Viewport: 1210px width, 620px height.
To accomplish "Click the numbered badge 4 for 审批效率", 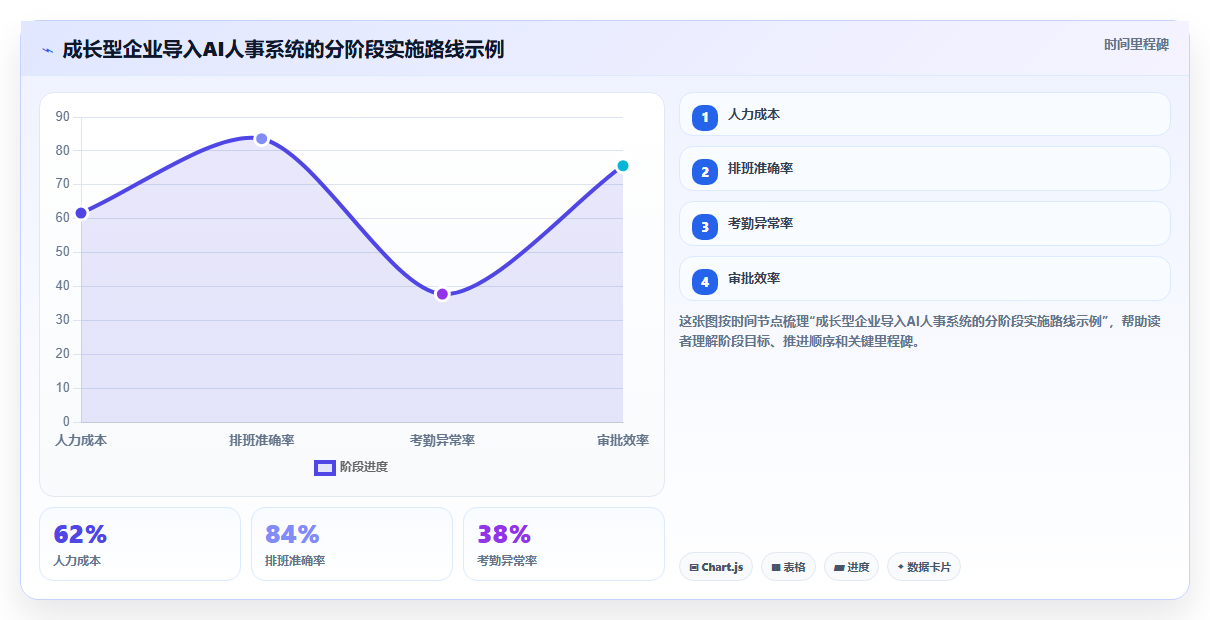I will pos(705,282).
